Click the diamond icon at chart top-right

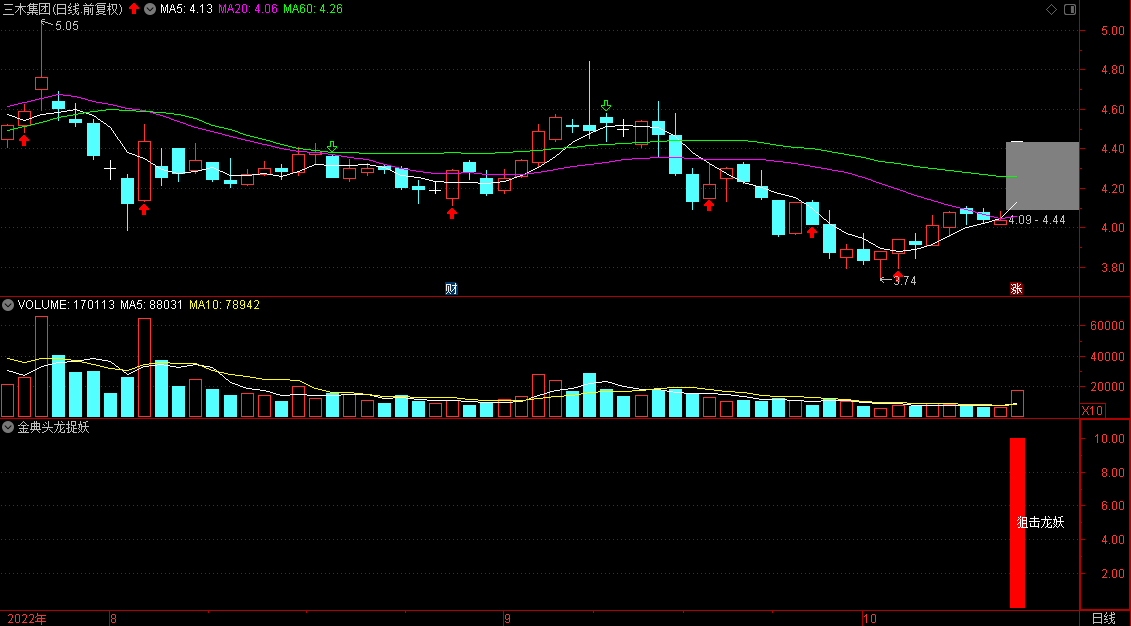tap(1051, 9)
